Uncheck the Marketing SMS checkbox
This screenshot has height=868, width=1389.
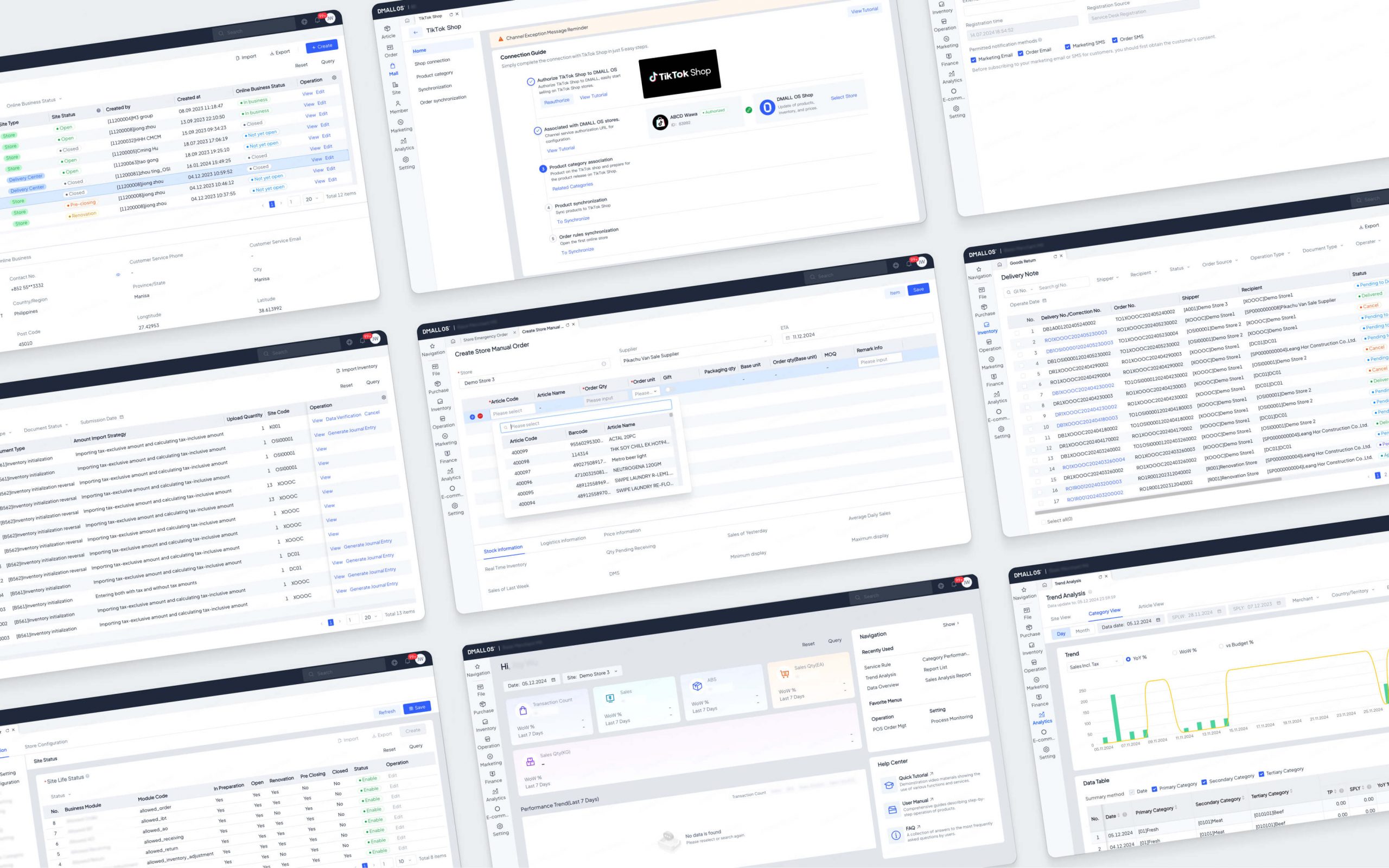click(1067, 47)
